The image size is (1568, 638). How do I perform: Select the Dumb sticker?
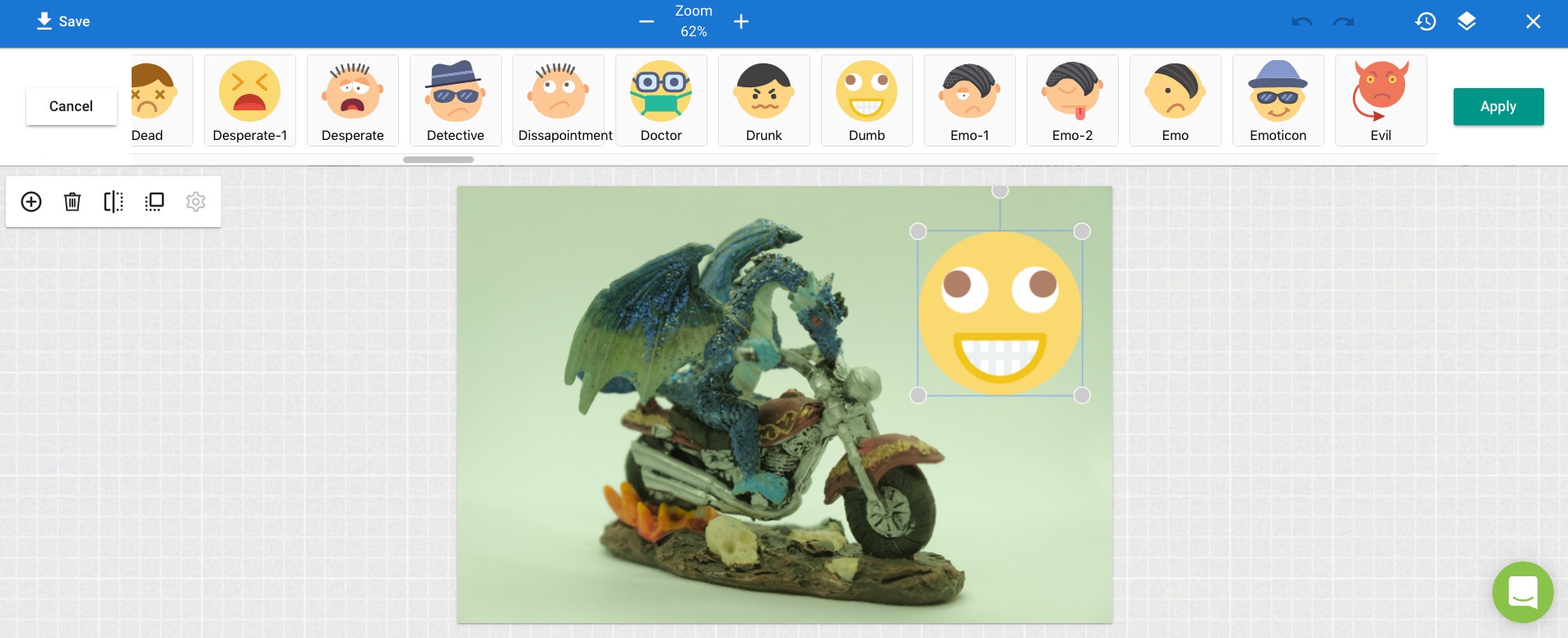[x=867, y=100]
